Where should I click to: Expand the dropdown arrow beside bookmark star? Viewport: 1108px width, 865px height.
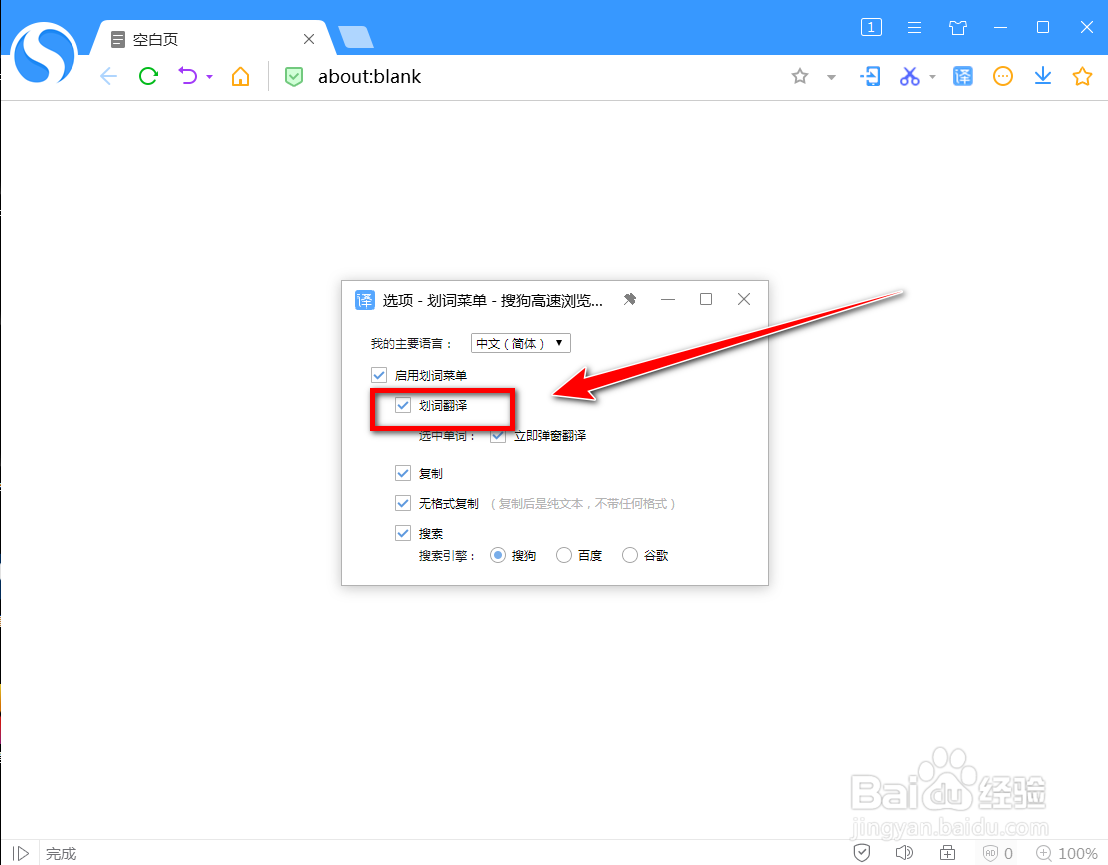coord(831,77)
